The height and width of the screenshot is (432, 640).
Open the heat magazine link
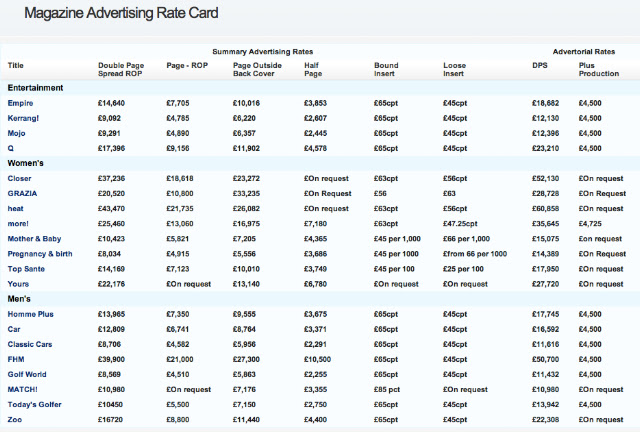[16, 209]
